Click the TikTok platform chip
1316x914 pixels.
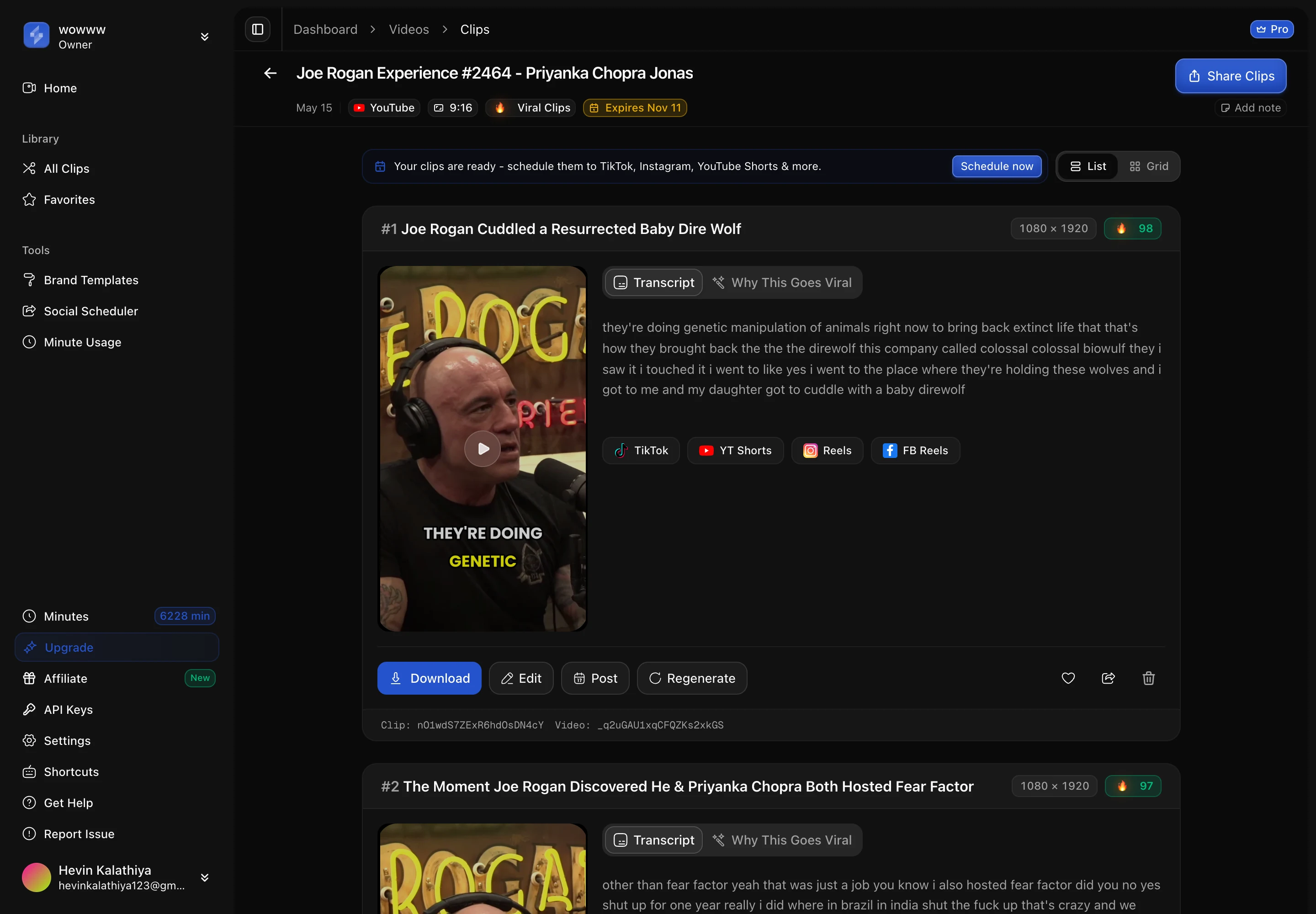pyautogui.click(x=641, y=451)
